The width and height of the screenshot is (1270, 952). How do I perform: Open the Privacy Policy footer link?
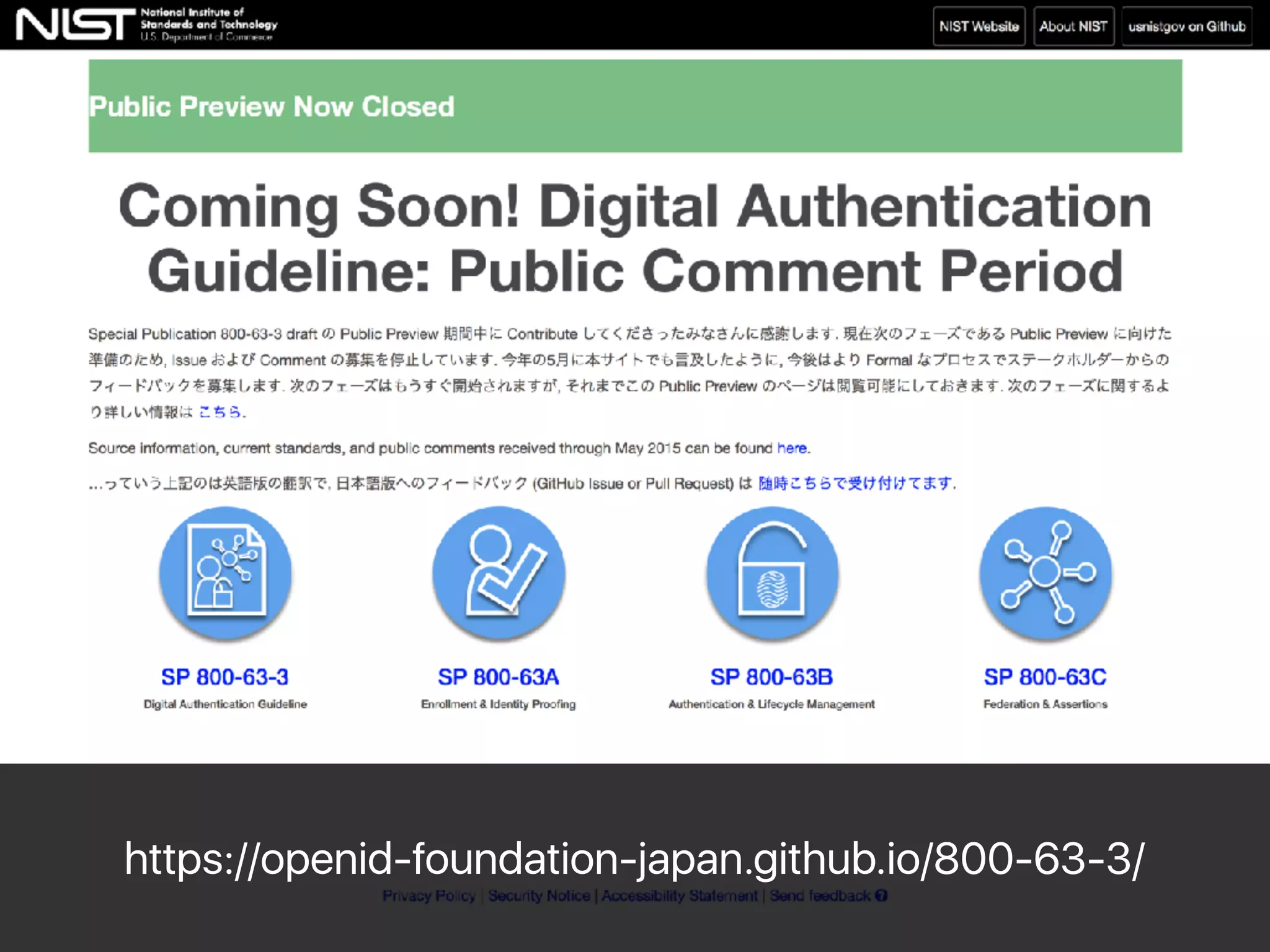(429, 896)
